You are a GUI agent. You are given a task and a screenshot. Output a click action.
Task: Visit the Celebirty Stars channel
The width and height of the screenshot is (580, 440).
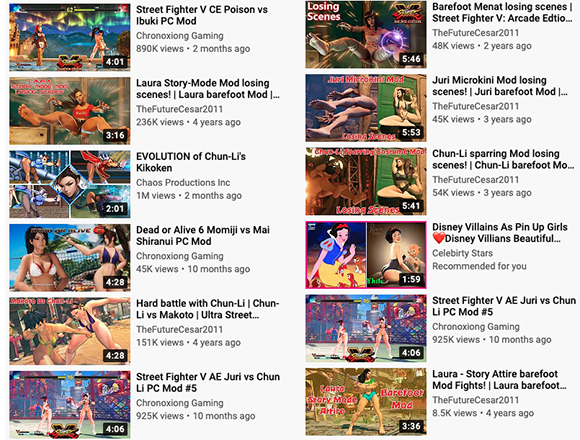[462, 253]
